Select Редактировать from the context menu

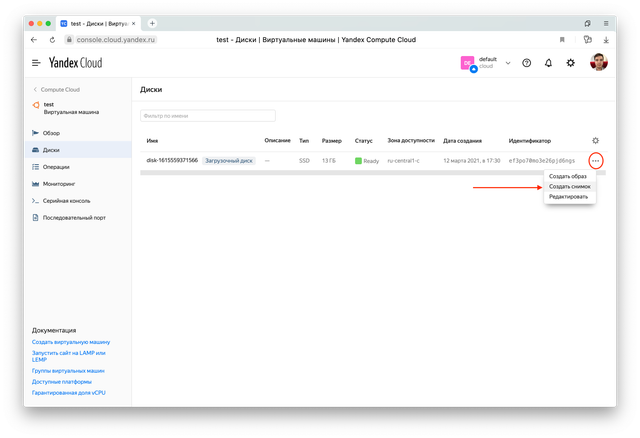coord(569,196)
